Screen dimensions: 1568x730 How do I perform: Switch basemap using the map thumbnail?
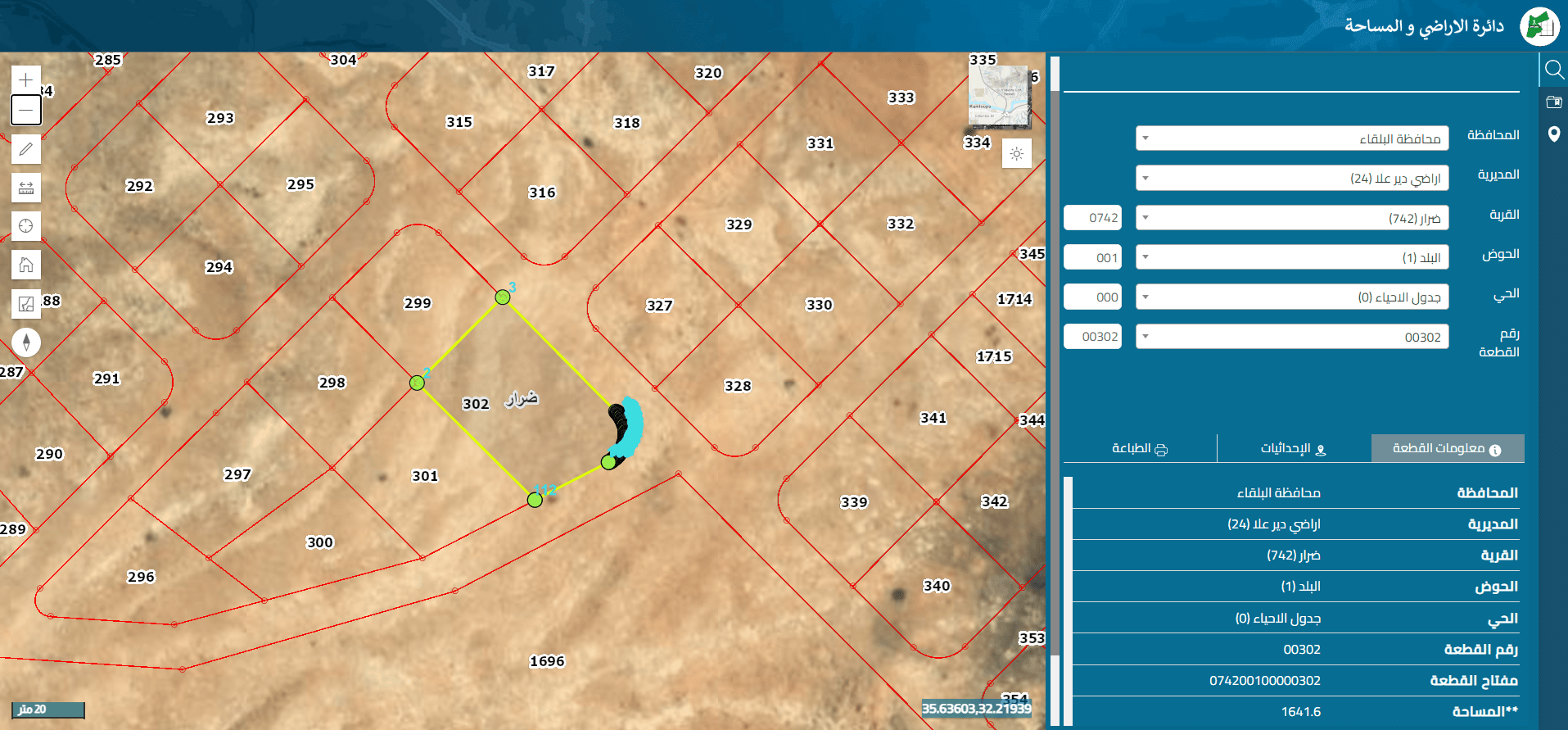[999, 97]
